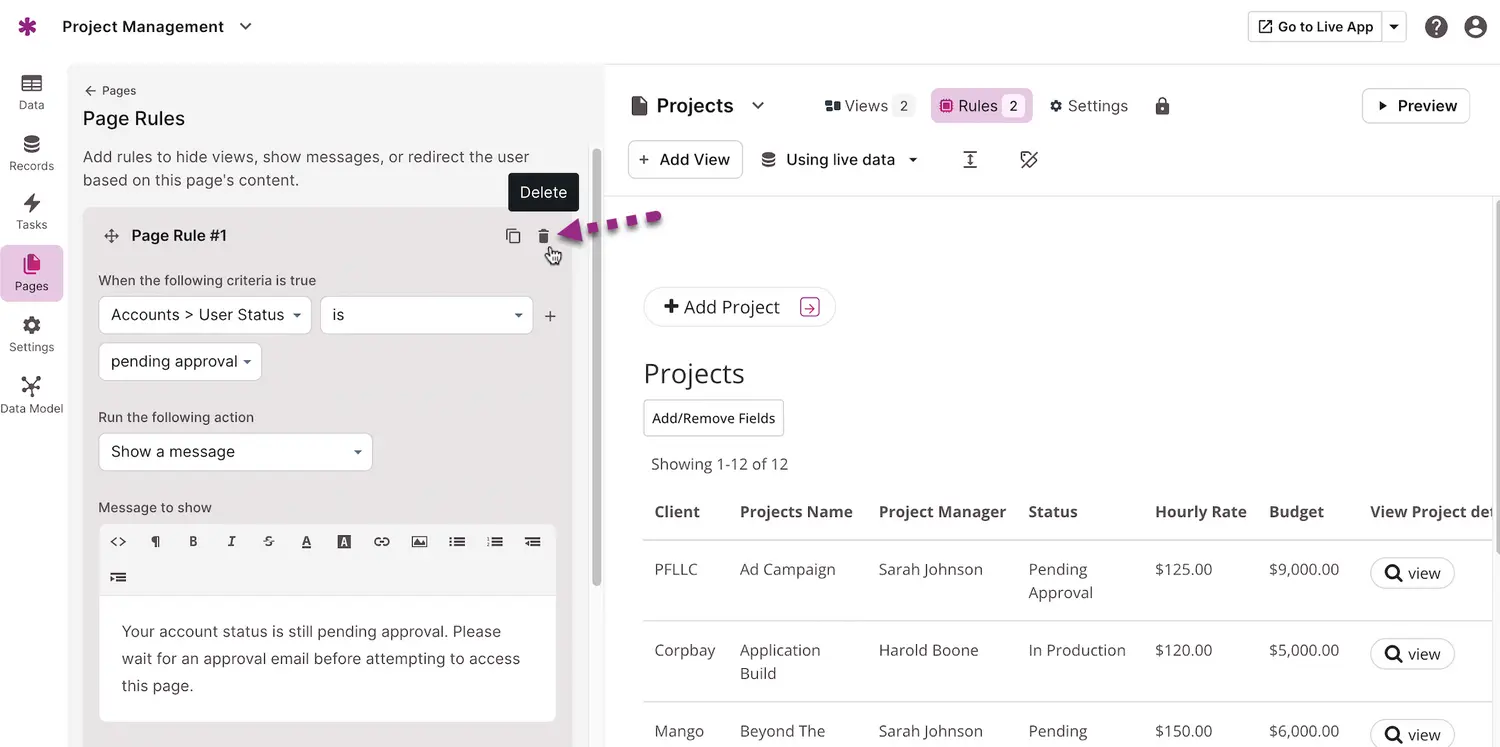The height and width of the screenshot is (747, 1500).
Task: Click the Add View button
Action: (x=685, y=160)
